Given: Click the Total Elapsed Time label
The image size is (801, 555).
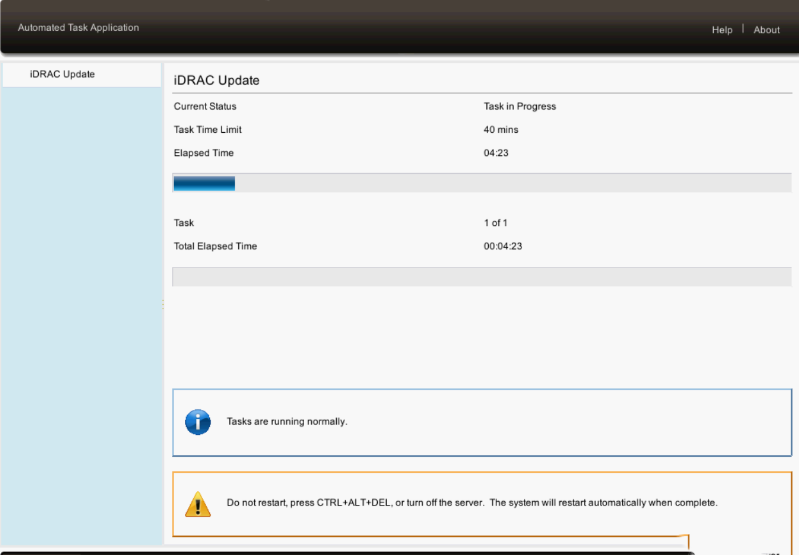Looking at the screenshot, I should tap(215, 246).
